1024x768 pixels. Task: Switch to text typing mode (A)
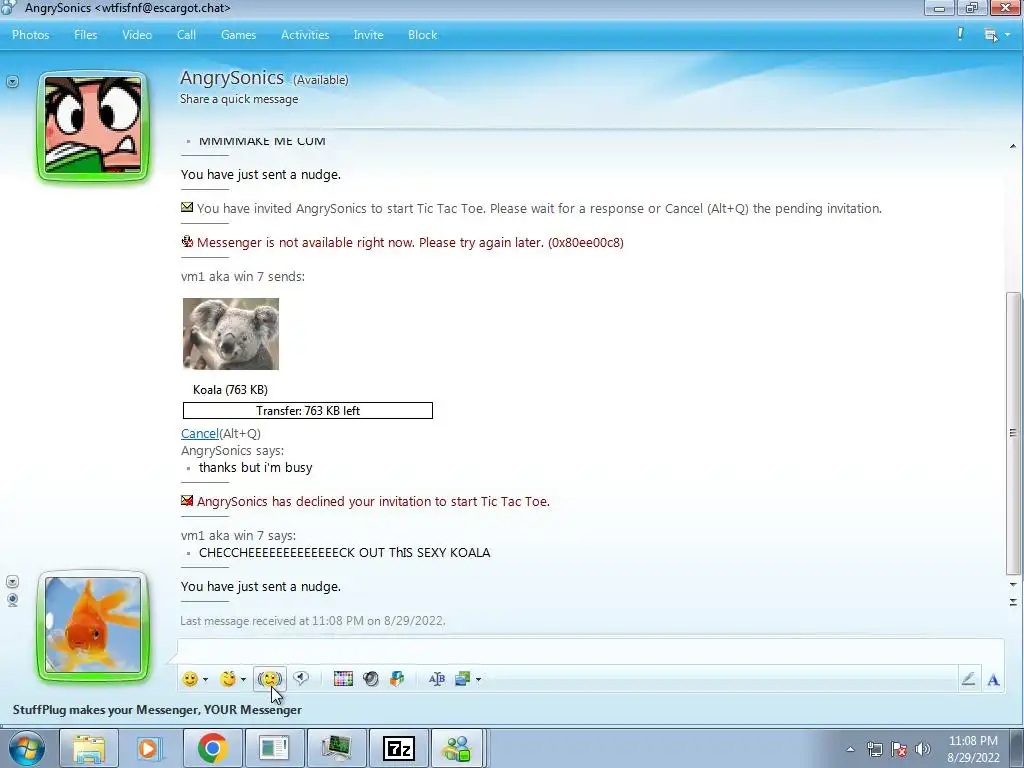pos(993,680)
